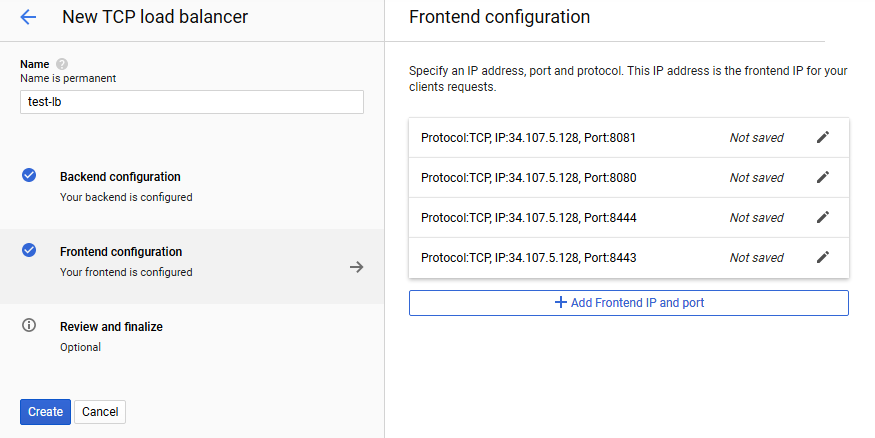The width and height of the screenshot is (875, 438).
Task: Open the Backend configuration section
Action: (x=120, y=177)
